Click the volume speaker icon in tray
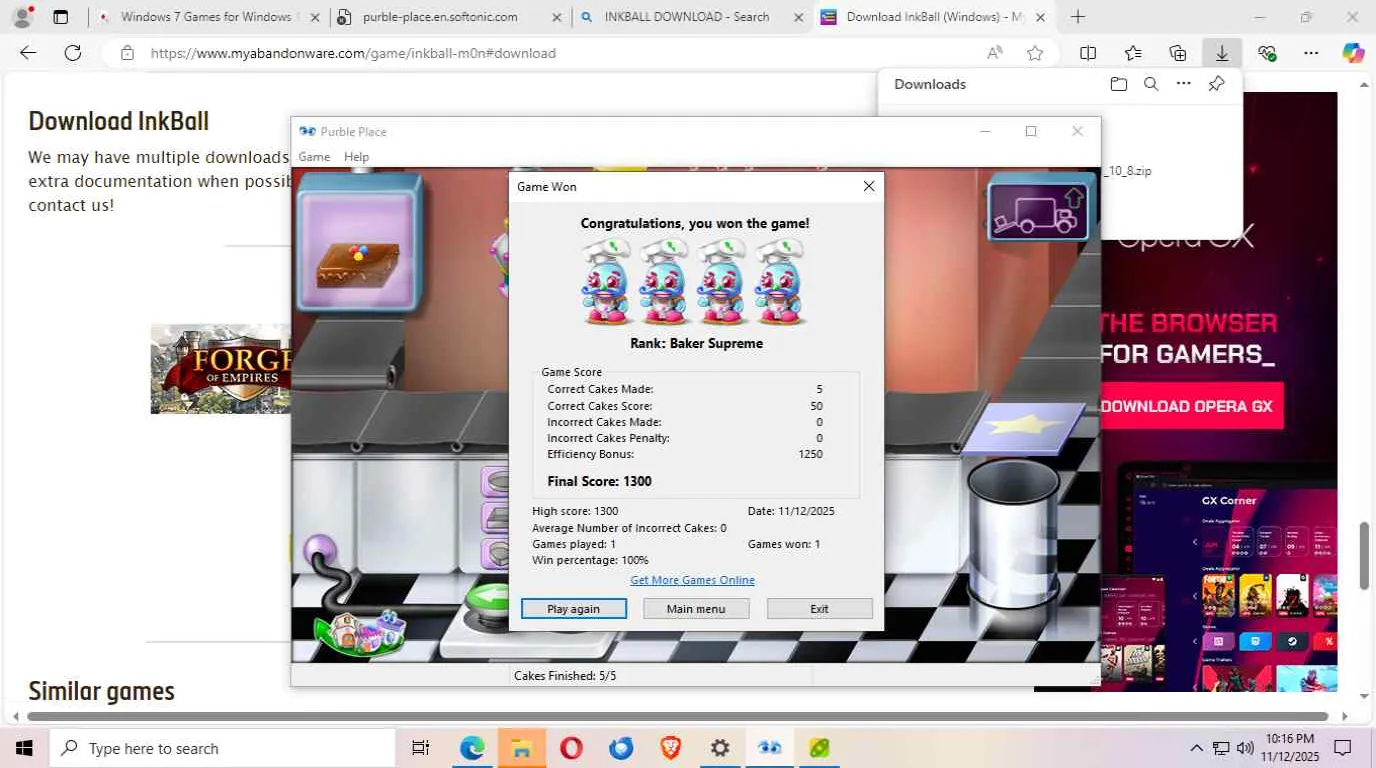The image size is (1376, 768). (1245, 748)
